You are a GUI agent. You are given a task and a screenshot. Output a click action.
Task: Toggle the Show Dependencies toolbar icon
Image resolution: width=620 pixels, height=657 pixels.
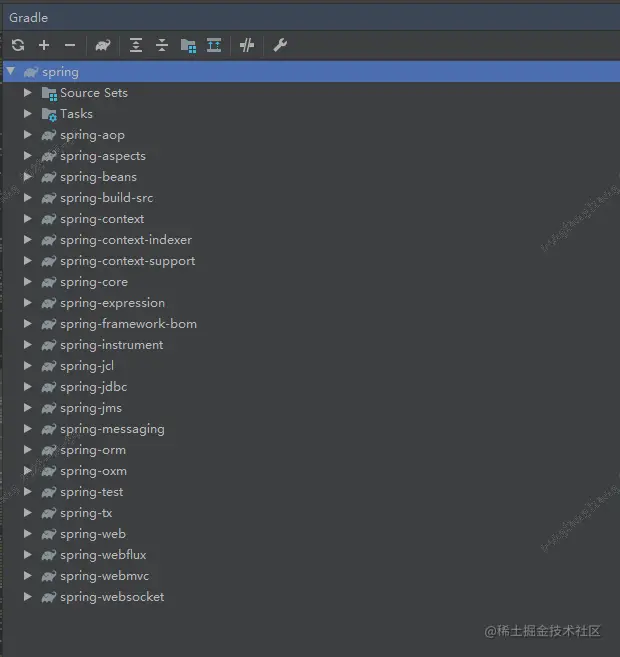pyautogui.click(x=214, y=45)
